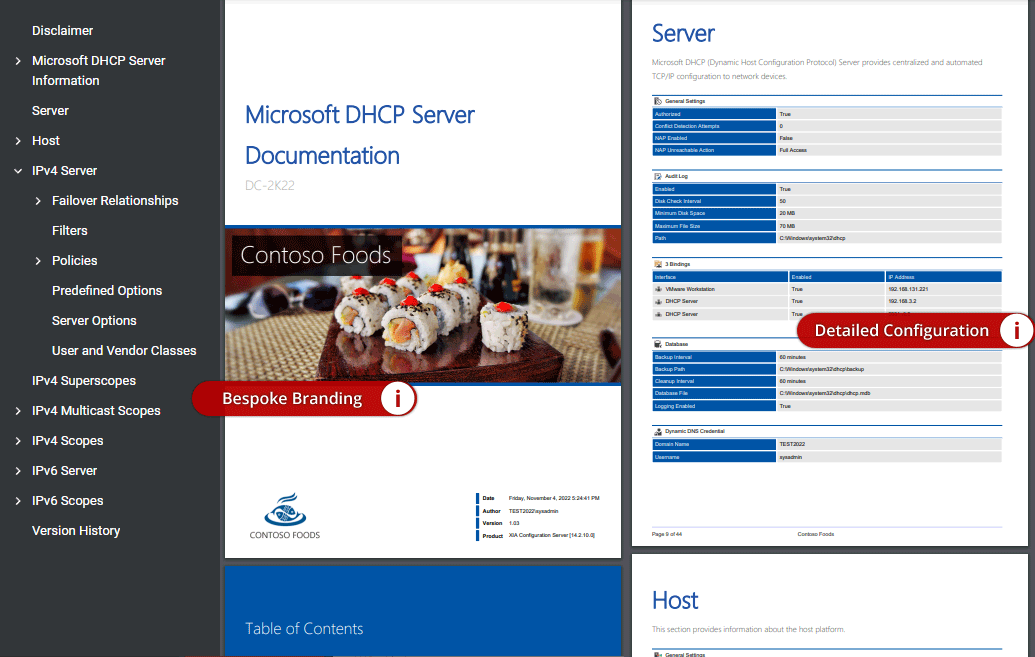Click the Logging Enabled row
Screen dimensions: 1035x657
tap(827, 406)
